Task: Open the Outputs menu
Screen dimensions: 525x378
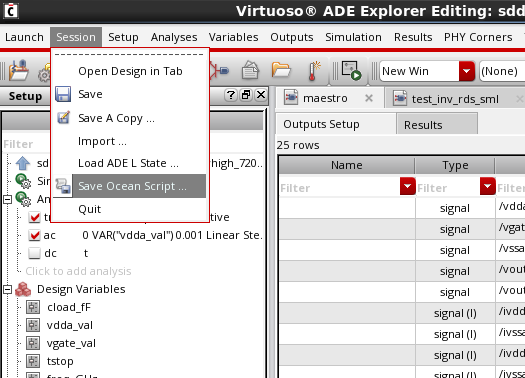Action: coord(292,37)
